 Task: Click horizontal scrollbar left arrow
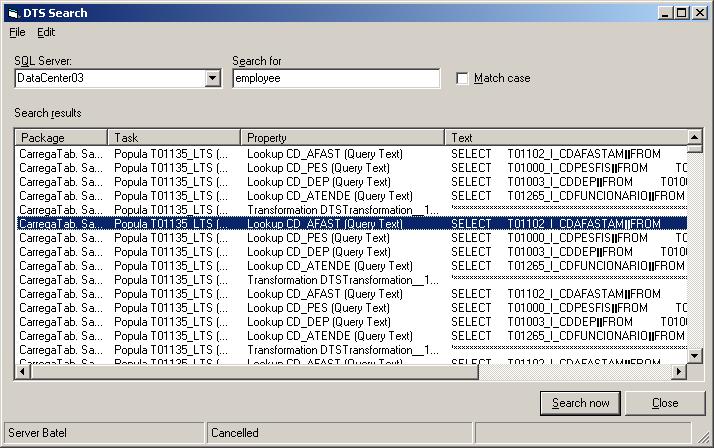23,372
